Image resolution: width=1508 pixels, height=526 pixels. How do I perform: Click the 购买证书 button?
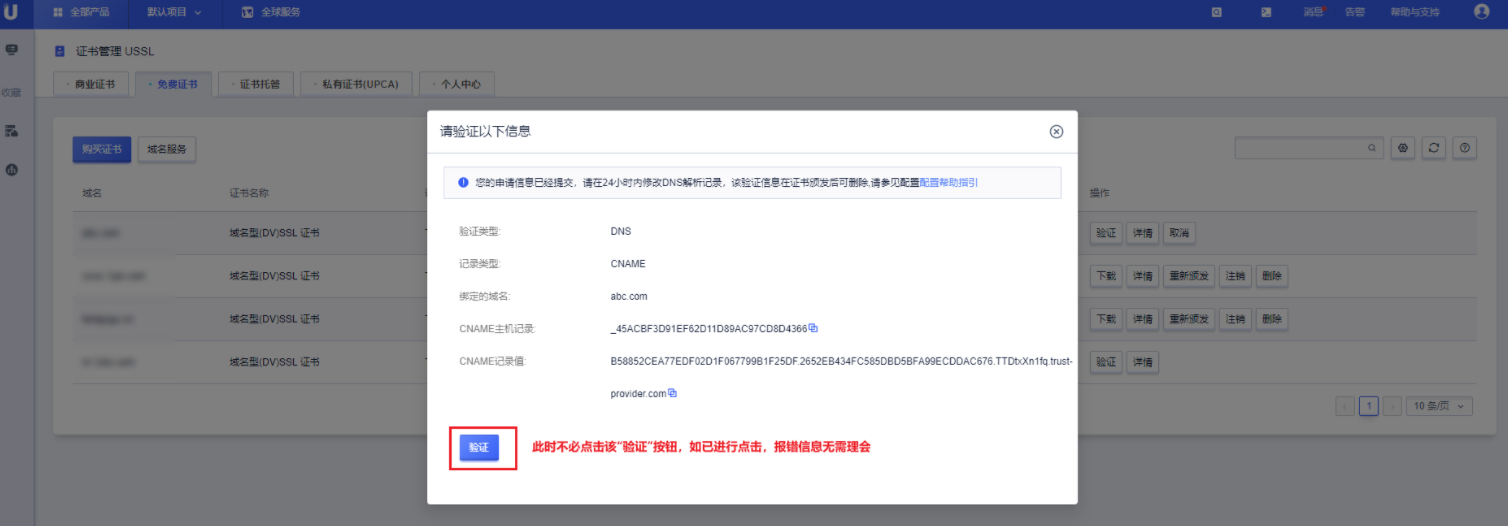click(102, 149)
